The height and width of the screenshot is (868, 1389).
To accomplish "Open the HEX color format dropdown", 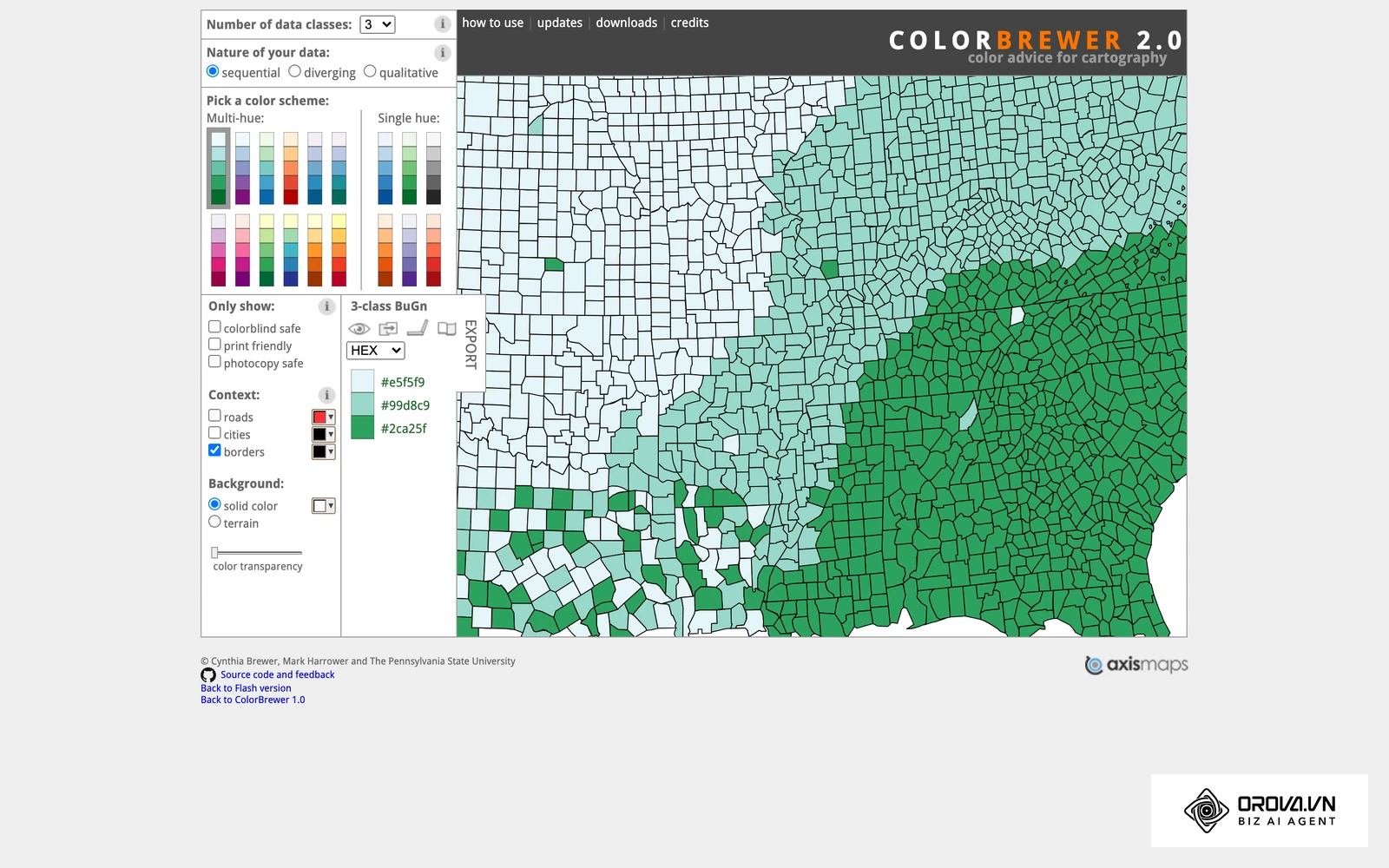I will [375, 351].
